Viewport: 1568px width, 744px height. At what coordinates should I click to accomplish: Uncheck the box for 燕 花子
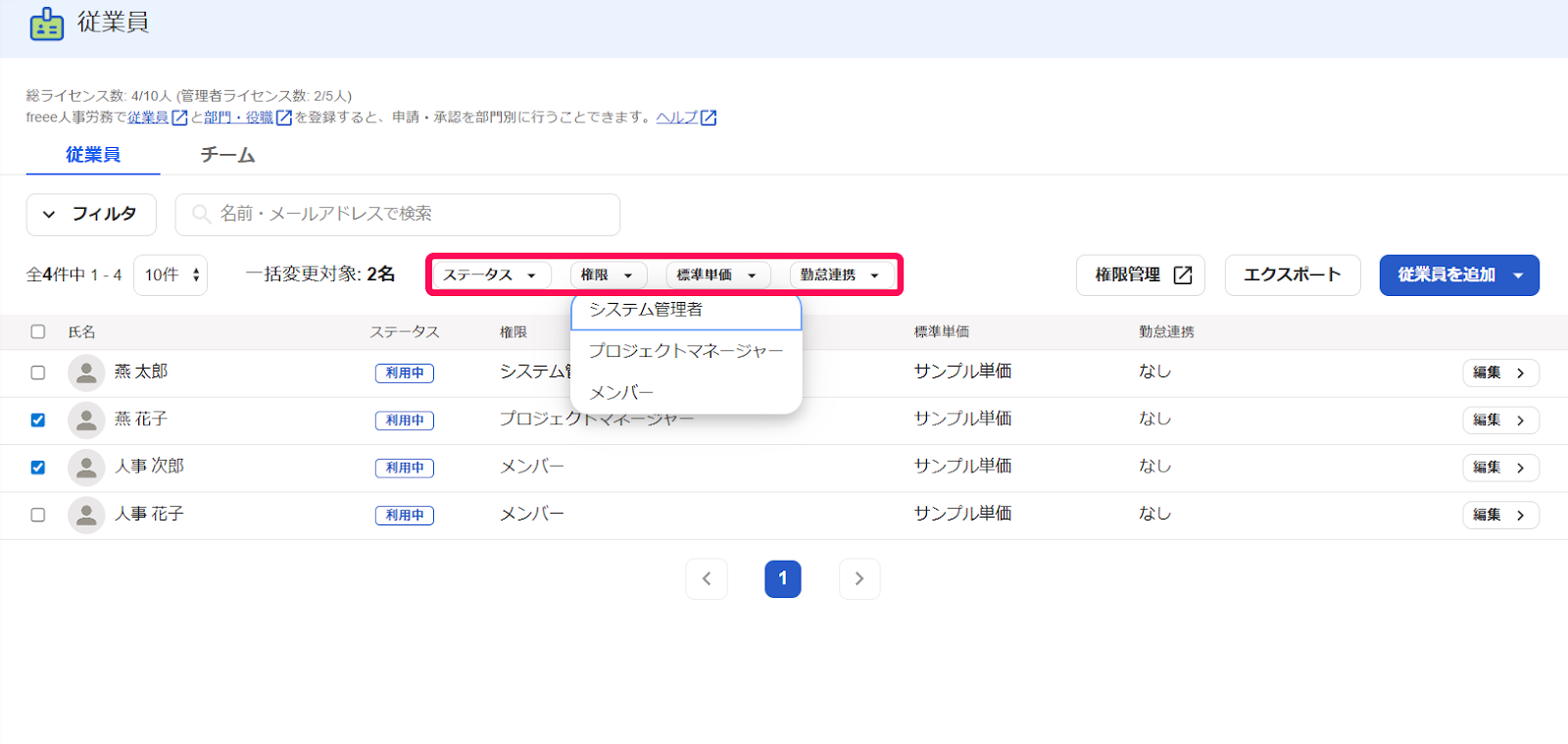coord(38,420)
